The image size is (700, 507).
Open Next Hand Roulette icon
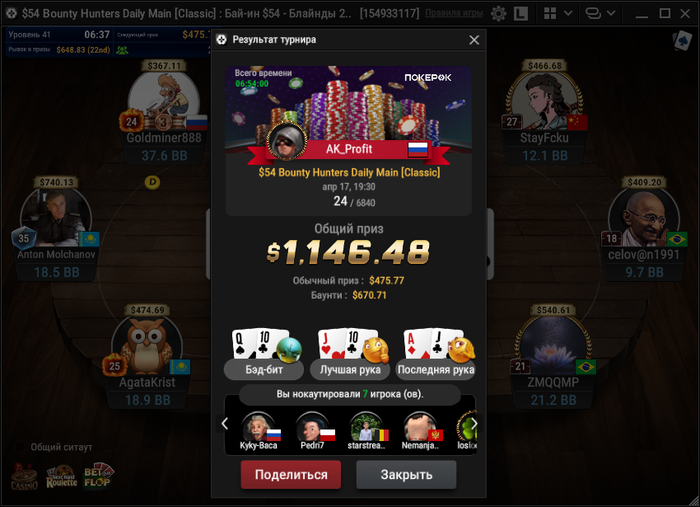coord(62,477)
